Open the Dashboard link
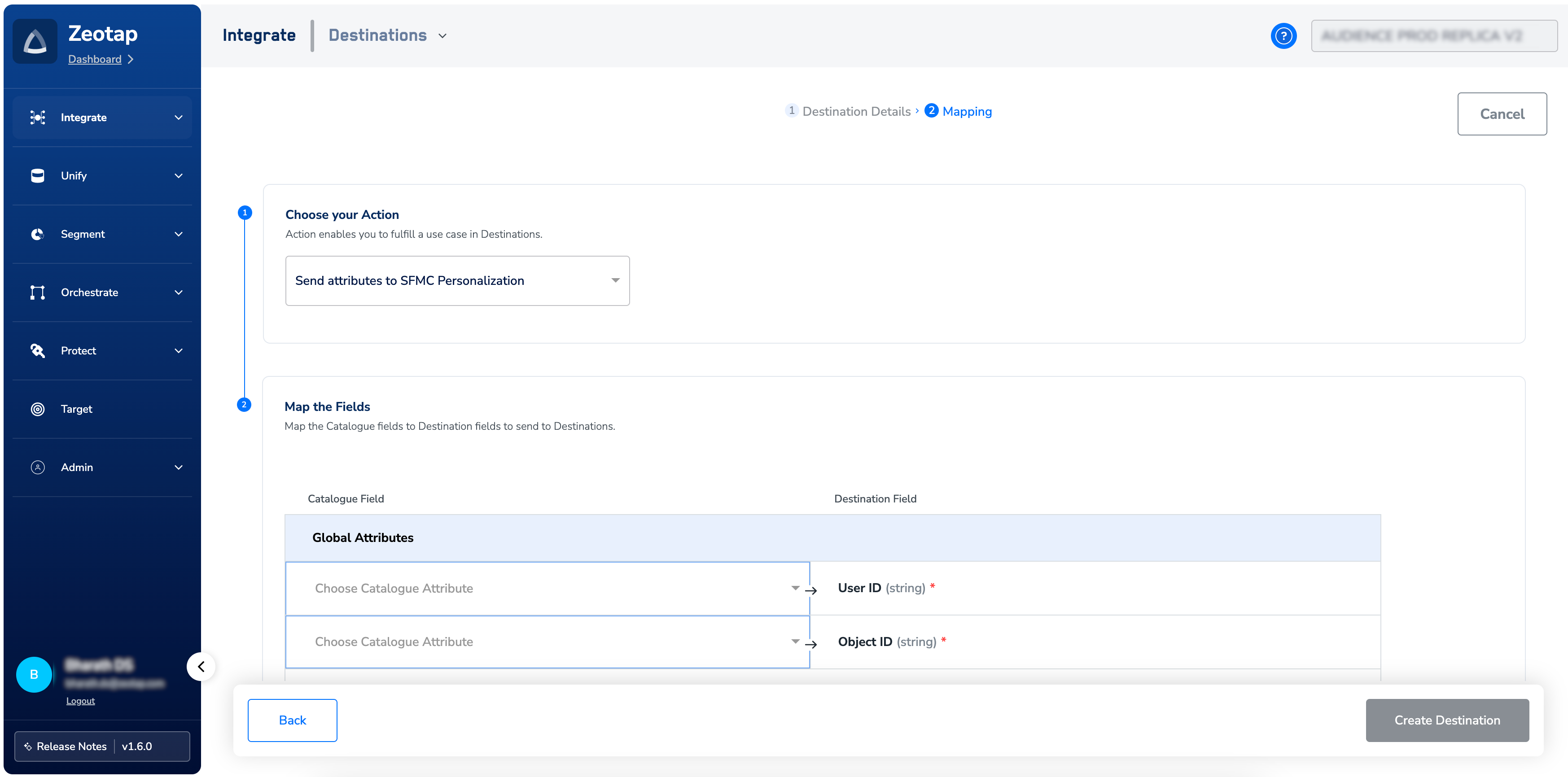Screen dimensions: 1568x777 (x=94, y=59)
